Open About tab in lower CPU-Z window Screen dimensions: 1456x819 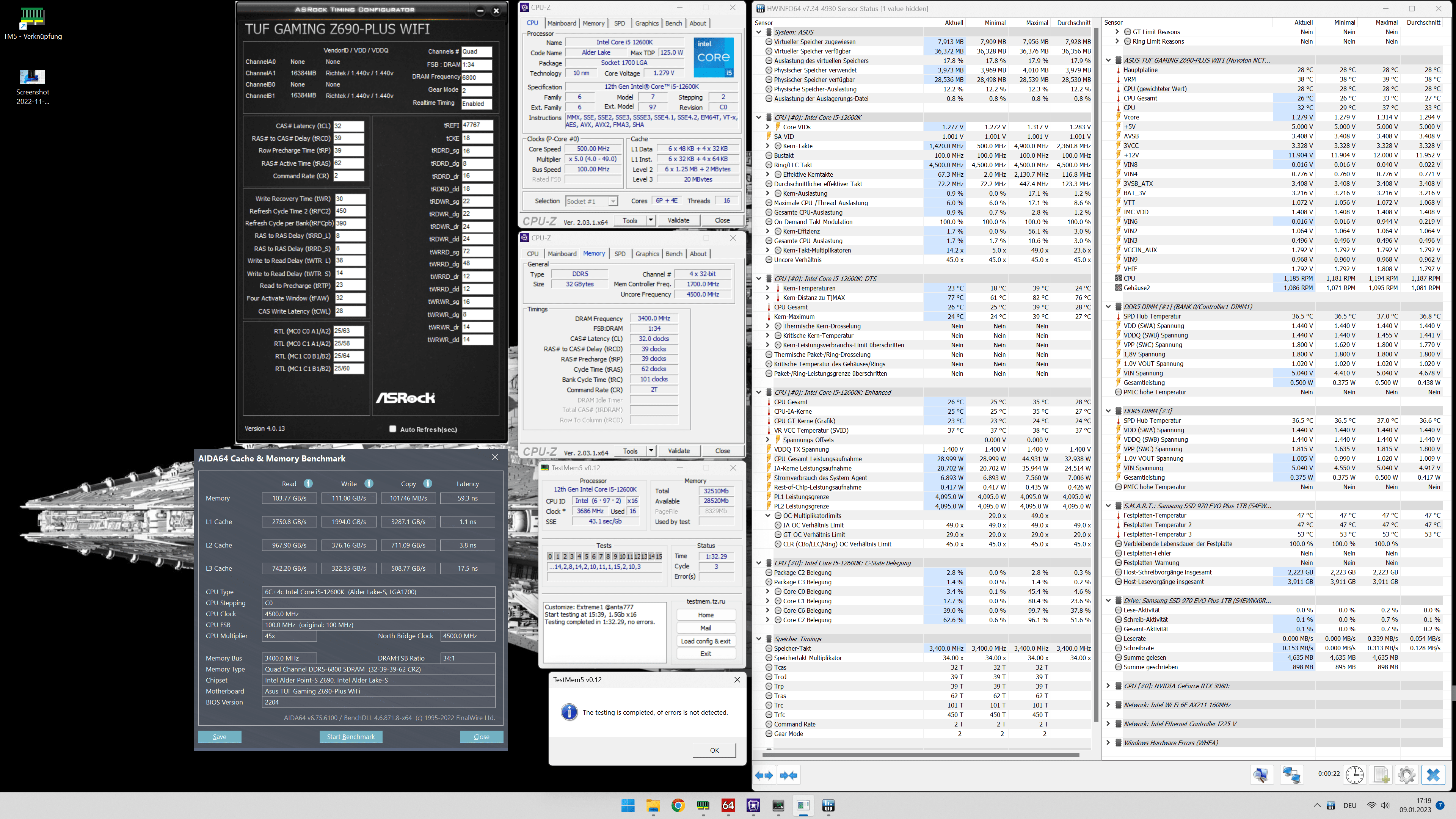click(x=698, y=254)
